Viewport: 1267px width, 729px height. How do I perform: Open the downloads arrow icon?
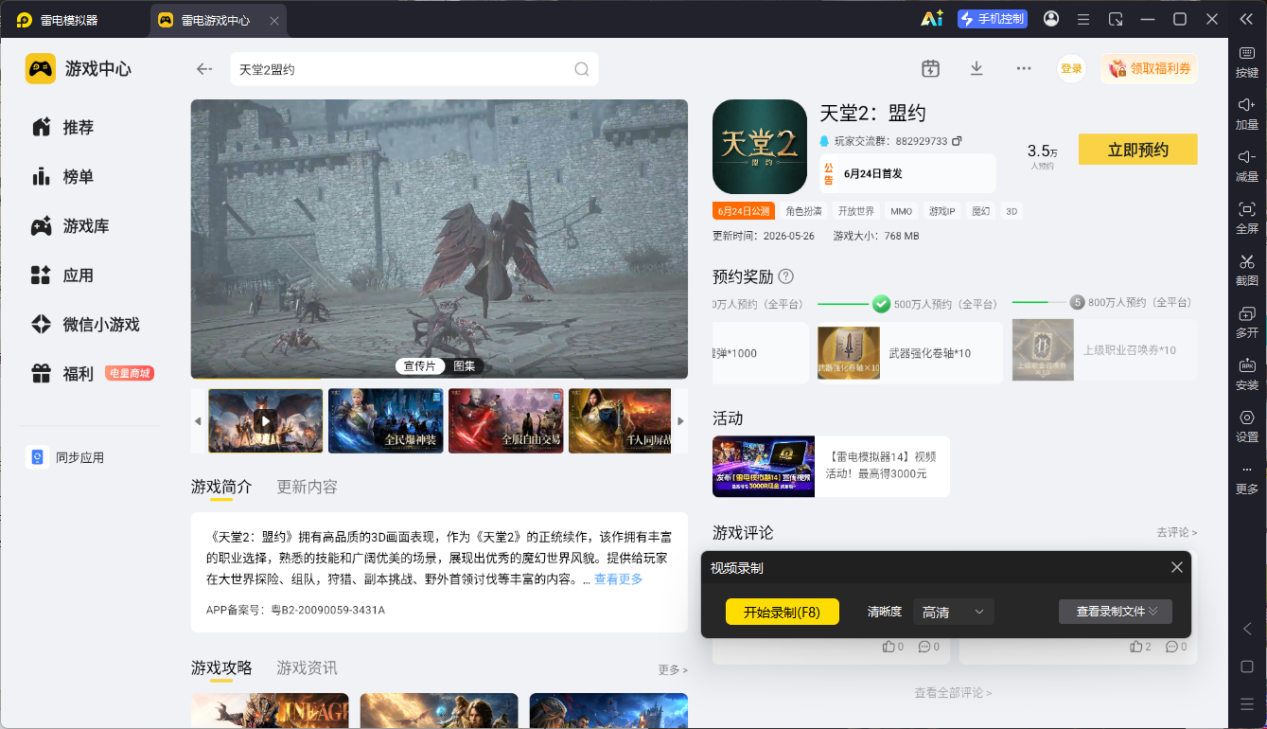[977, 68]
